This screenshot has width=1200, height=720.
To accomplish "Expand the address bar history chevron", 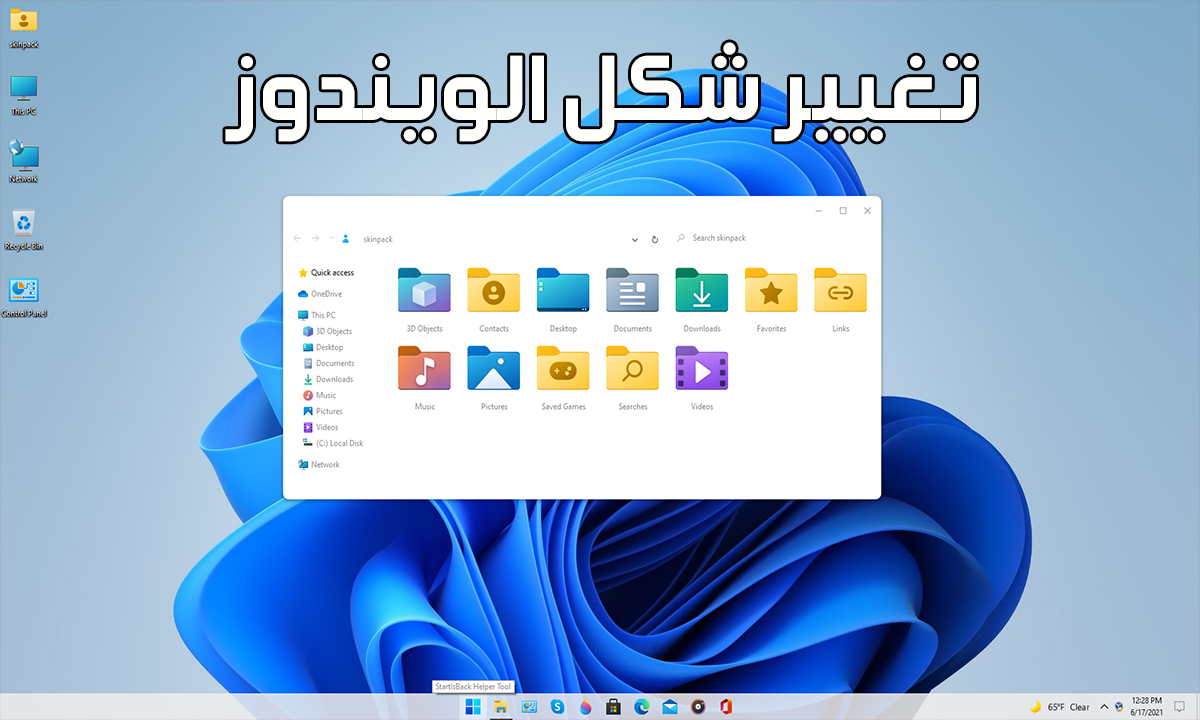I will [635, 240].
